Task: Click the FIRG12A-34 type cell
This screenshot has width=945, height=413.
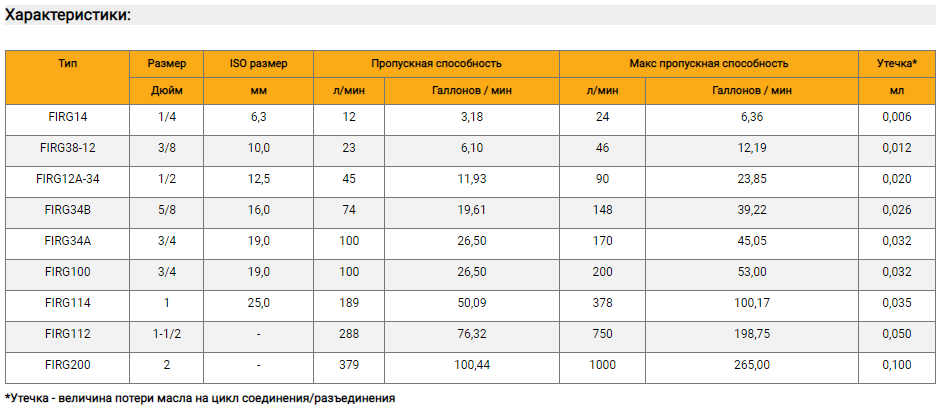Action: pyautogui.click(x=68, y=179)
